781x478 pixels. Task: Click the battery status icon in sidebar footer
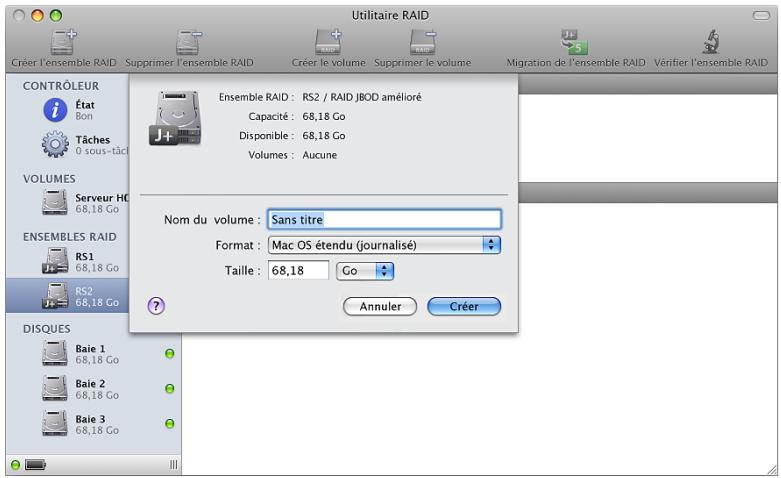click(35, 465)
